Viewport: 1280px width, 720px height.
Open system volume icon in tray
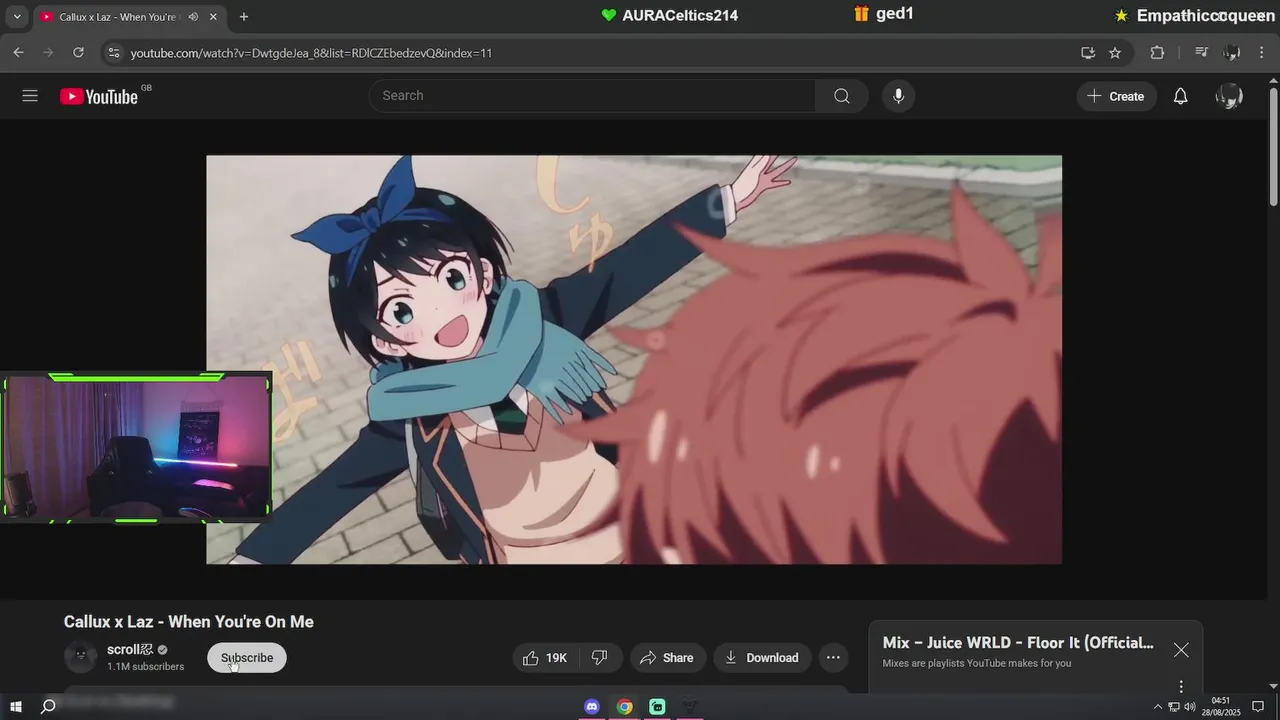1190,707
